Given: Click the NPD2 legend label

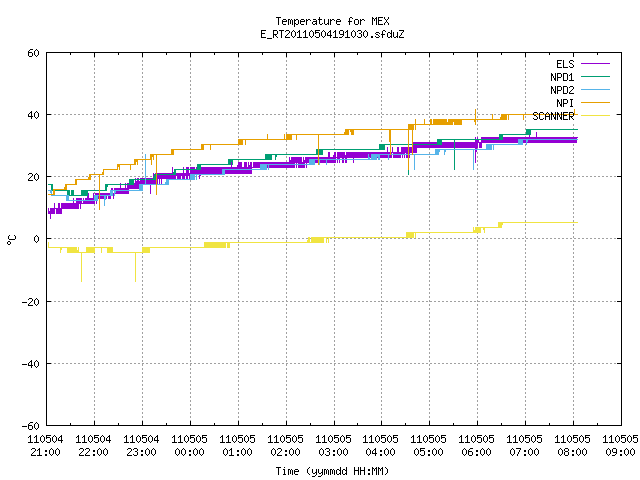Looking at the screenshot, I should (562, 90).
